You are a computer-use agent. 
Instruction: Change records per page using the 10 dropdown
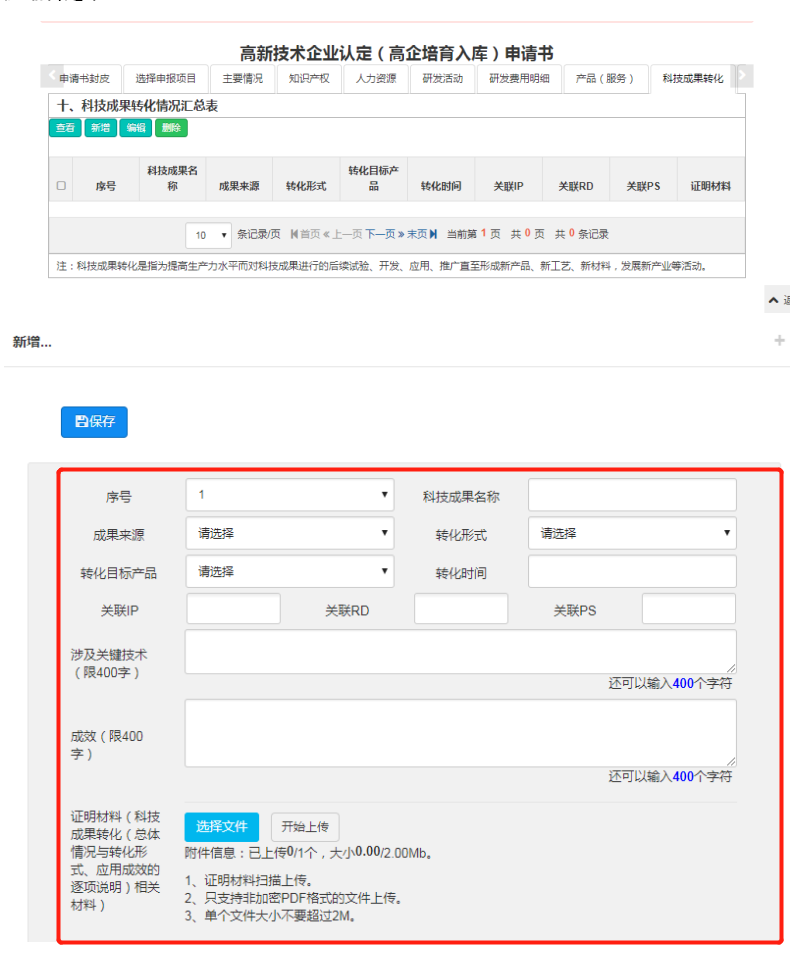(x=207, y=233)
